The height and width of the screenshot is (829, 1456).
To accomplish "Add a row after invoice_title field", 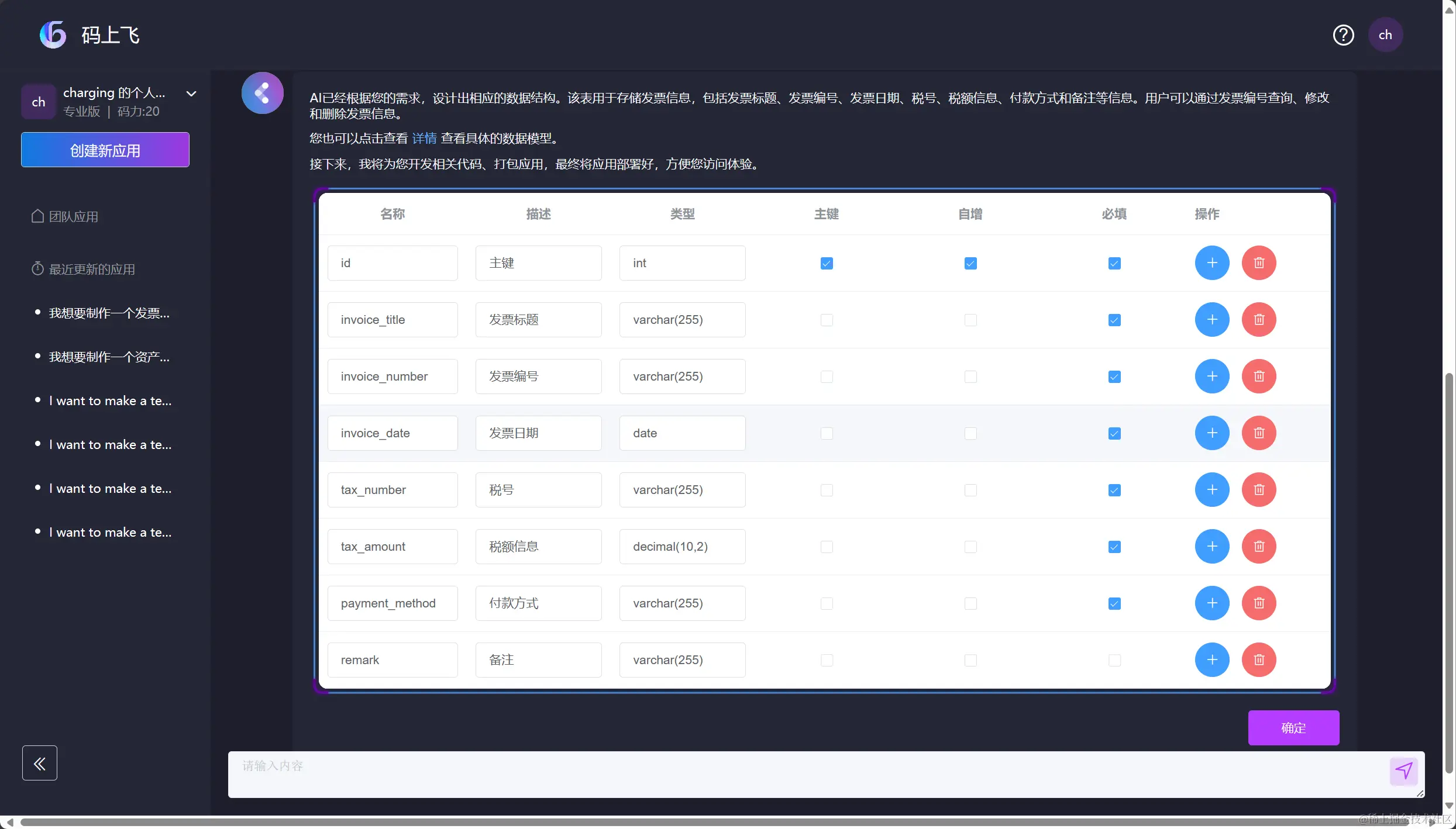I will click(x=1212, y=320).
